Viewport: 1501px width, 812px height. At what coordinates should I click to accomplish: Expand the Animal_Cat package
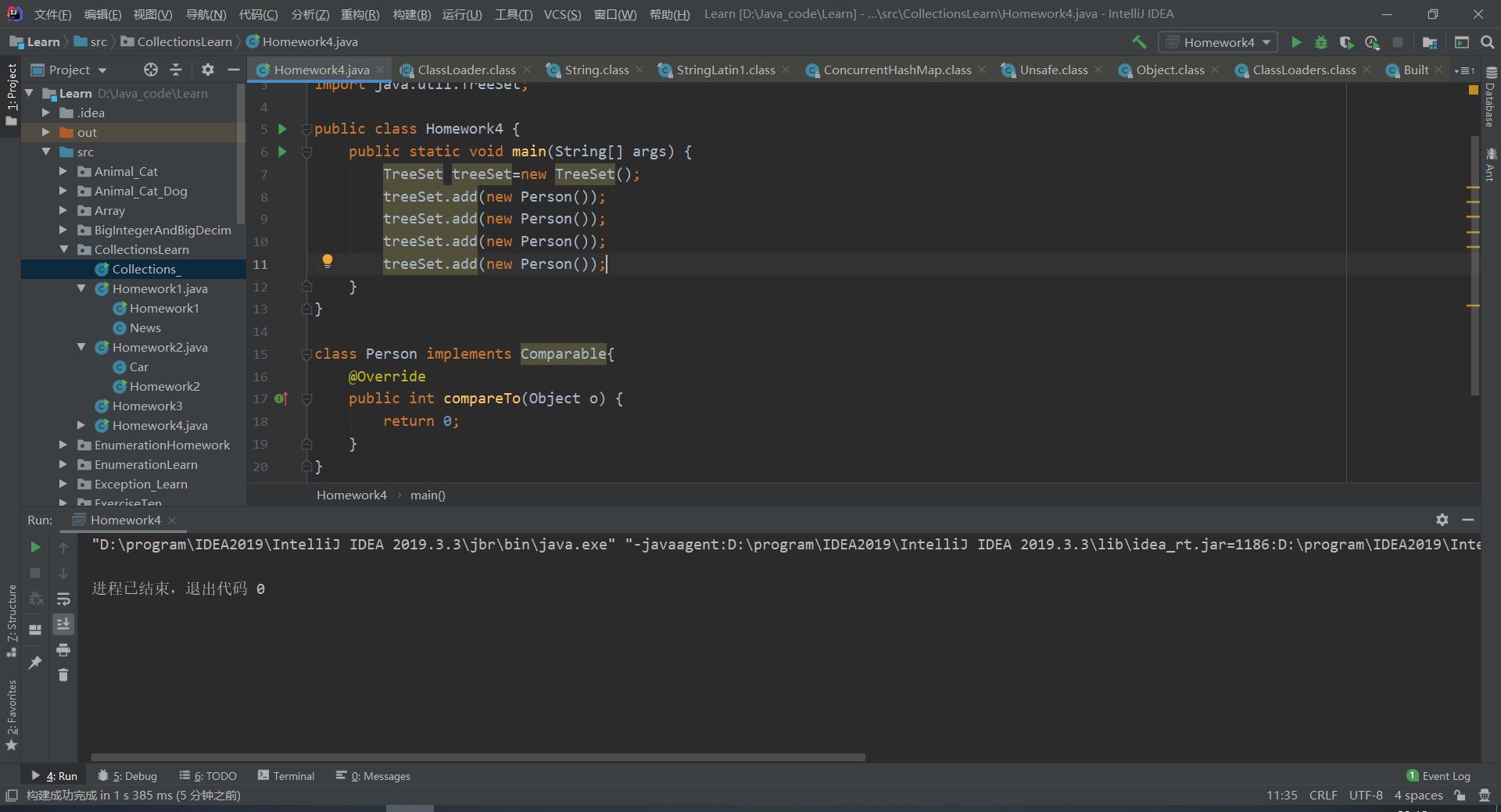(63, 171)
